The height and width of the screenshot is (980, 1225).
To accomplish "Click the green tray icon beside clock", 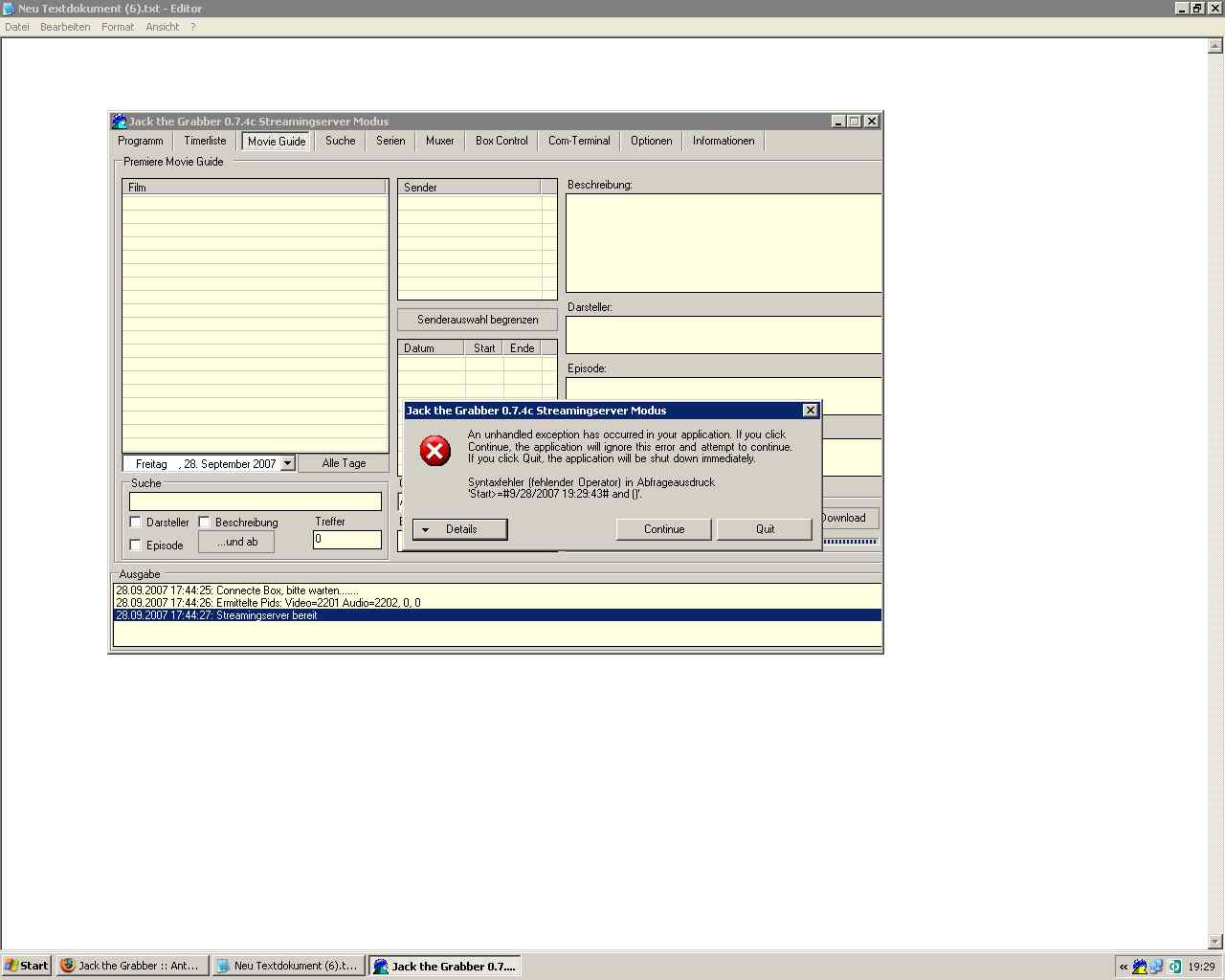I will coord(1174,967).
